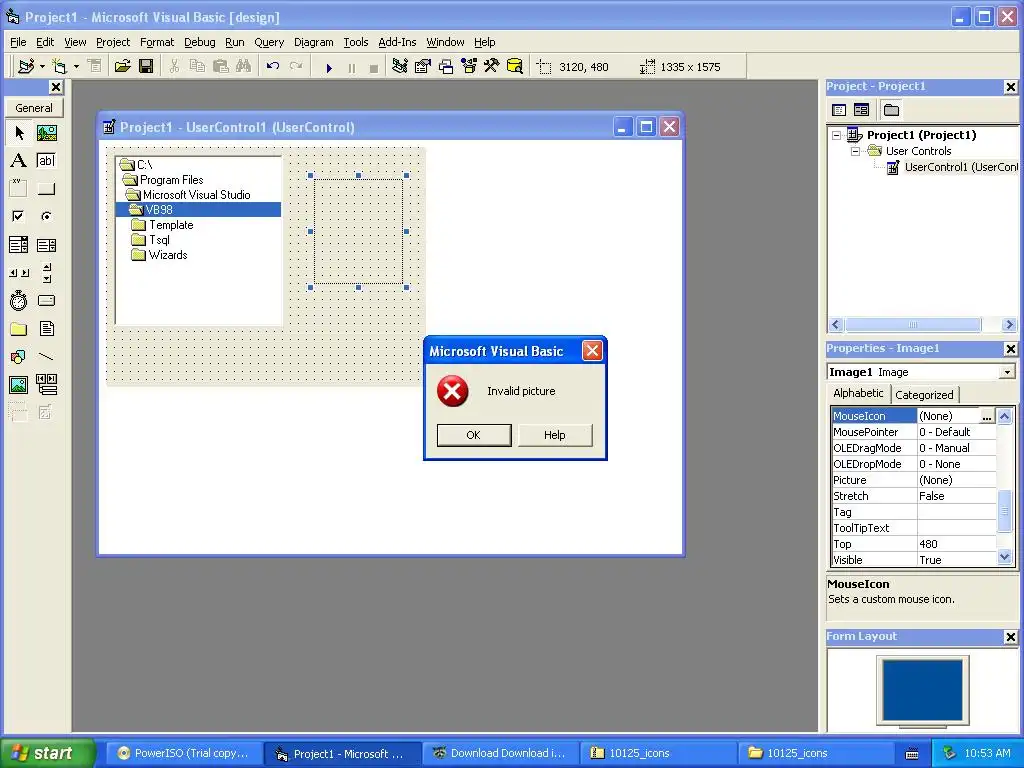Screen dimensions: 1024x768
Task: Choose the horizontal scroll bar tool
Action: pyautogui.click(x=19, y=273)
